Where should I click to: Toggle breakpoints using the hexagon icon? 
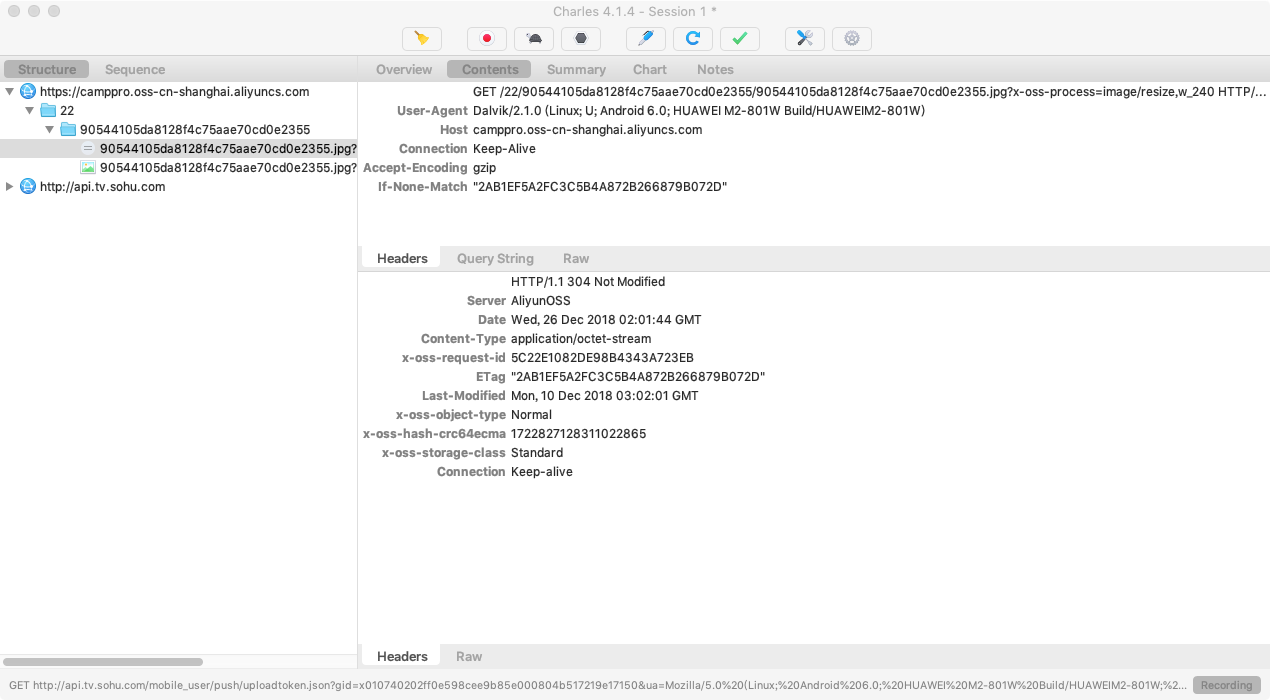click(x=581, y=38)
